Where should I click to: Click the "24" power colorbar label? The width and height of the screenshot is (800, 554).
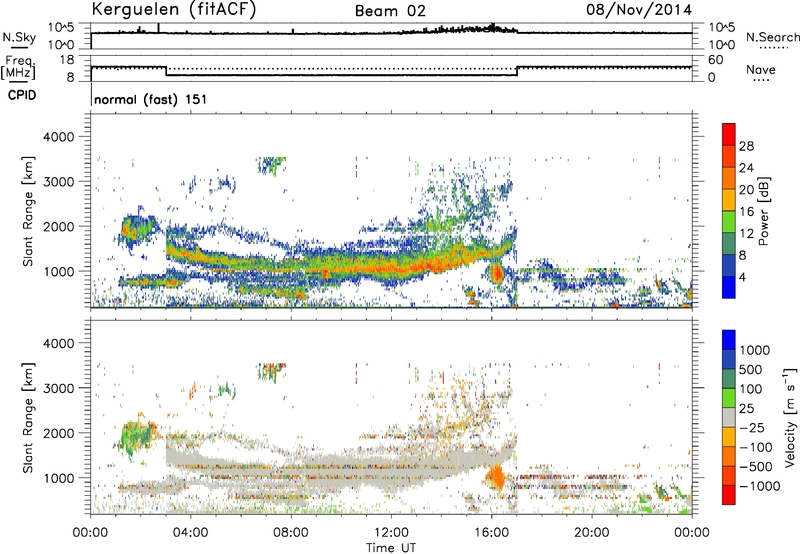click(746, 168)
